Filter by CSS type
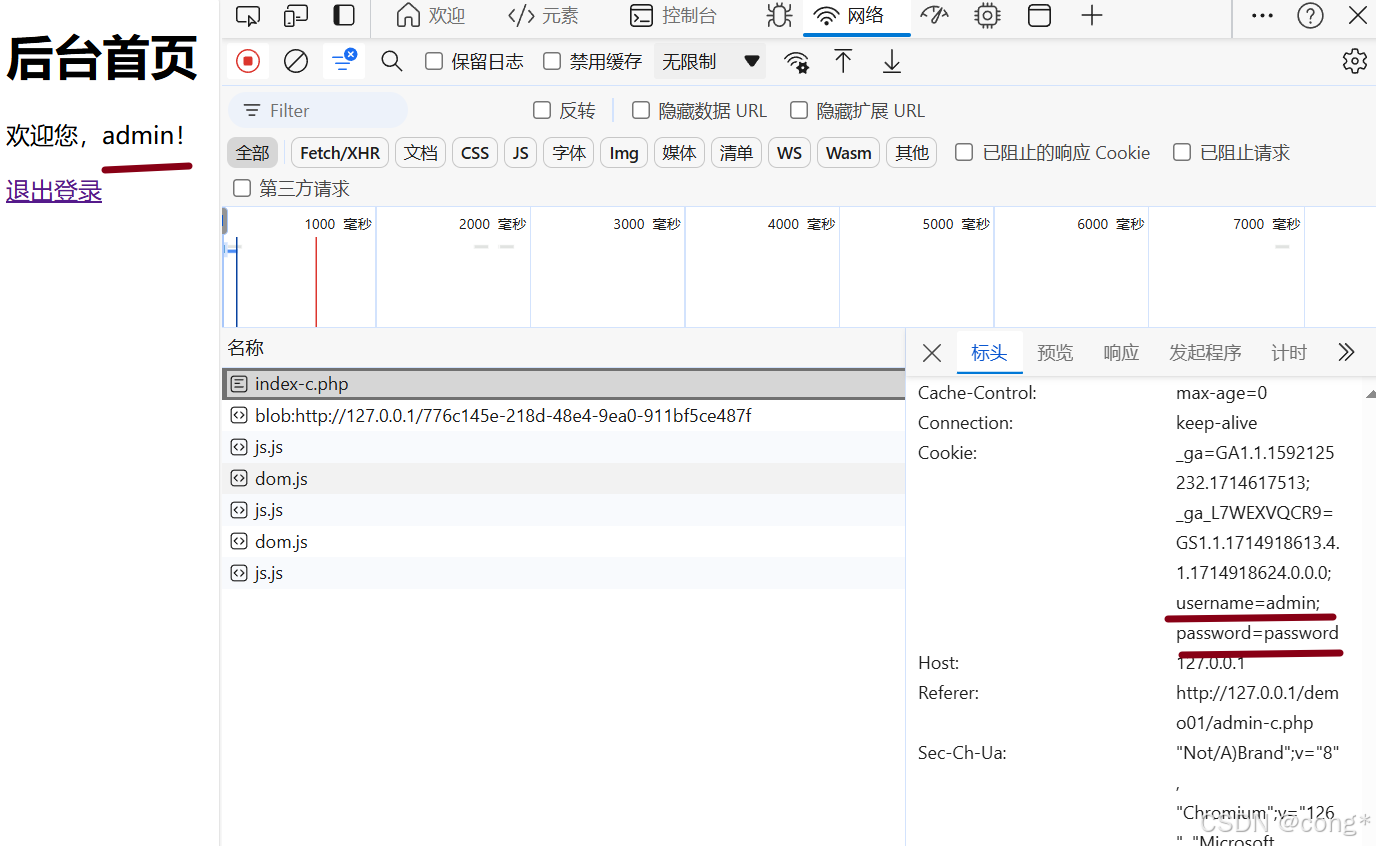 click(x=475, y=152)
